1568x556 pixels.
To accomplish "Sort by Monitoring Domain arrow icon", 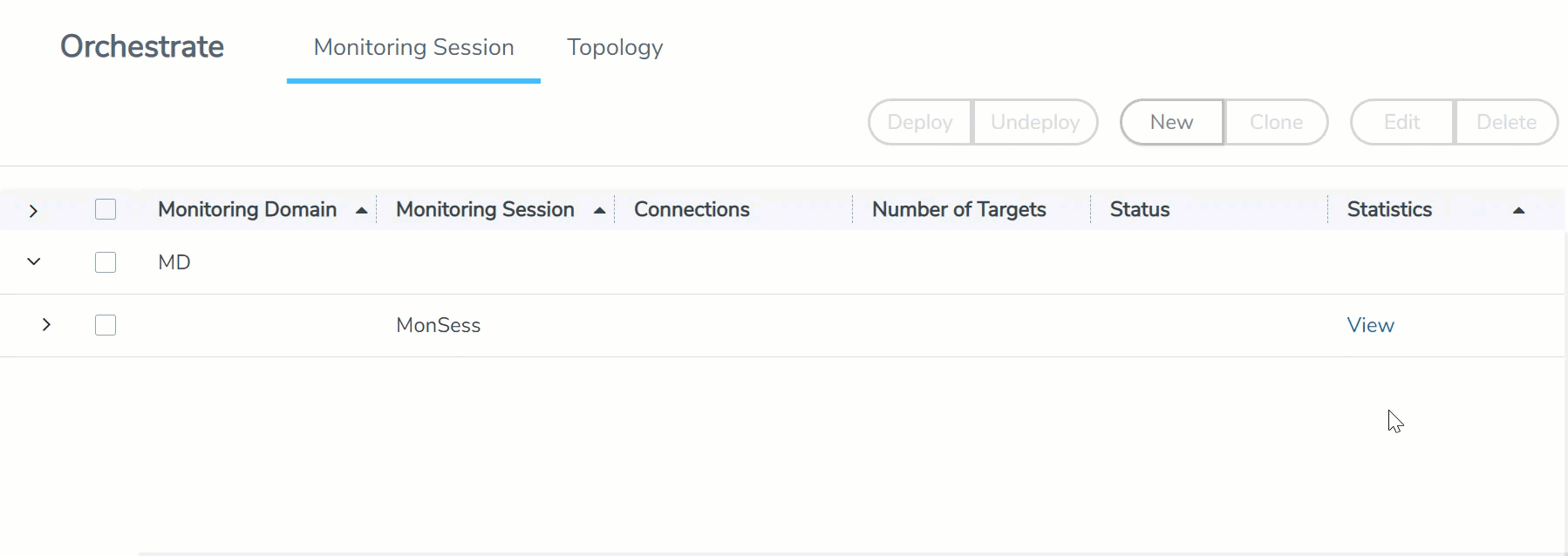I will pyautogui.click(x=361, y=210).
